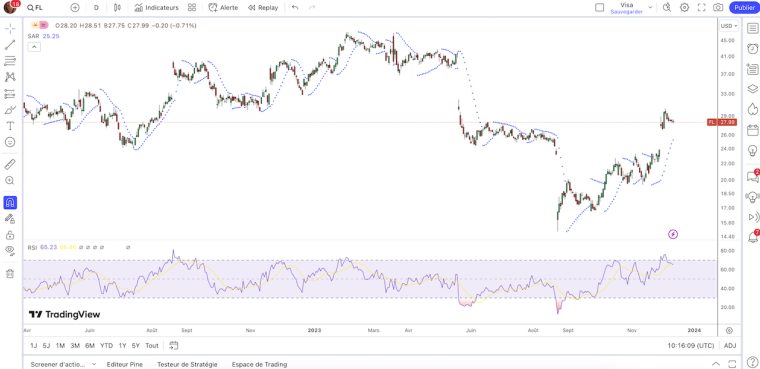
Task: Select the crosshair cursor tool
Action: (10, 29)
